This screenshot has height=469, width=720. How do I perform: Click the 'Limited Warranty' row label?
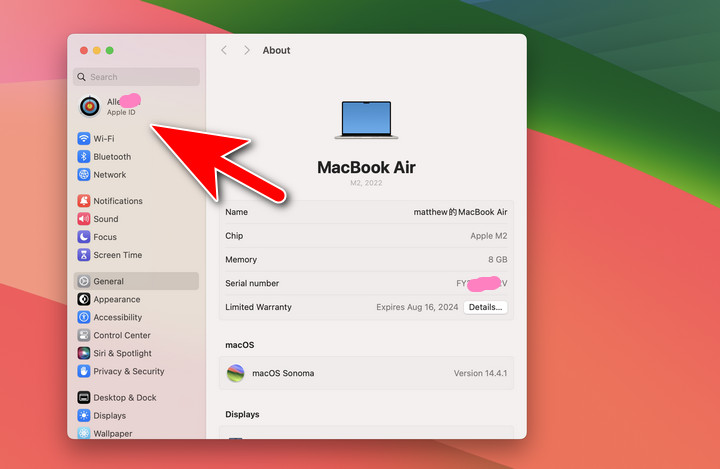point(258,307)
